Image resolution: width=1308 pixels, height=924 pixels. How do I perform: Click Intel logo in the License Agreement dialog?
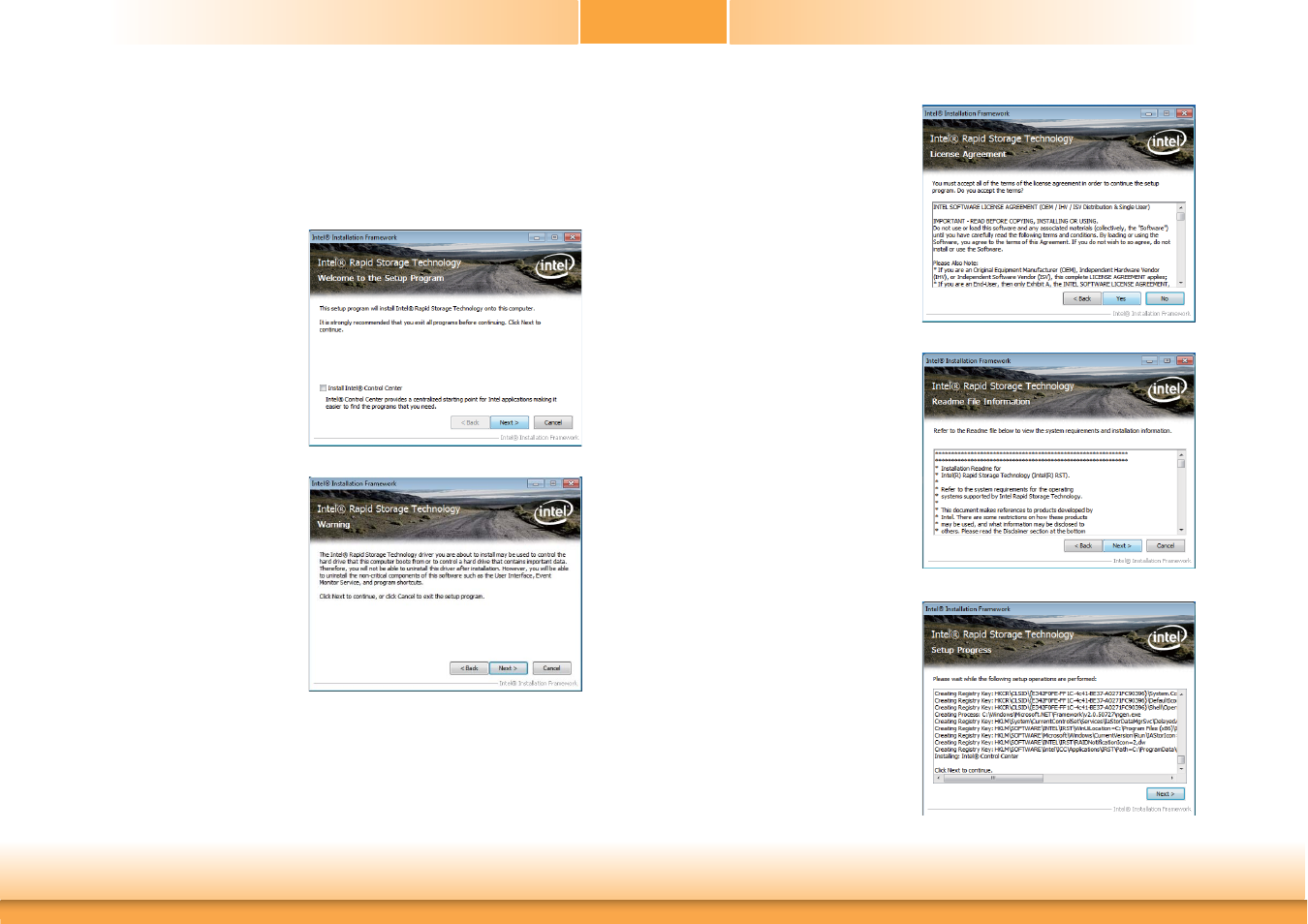tap(1167, 141)
